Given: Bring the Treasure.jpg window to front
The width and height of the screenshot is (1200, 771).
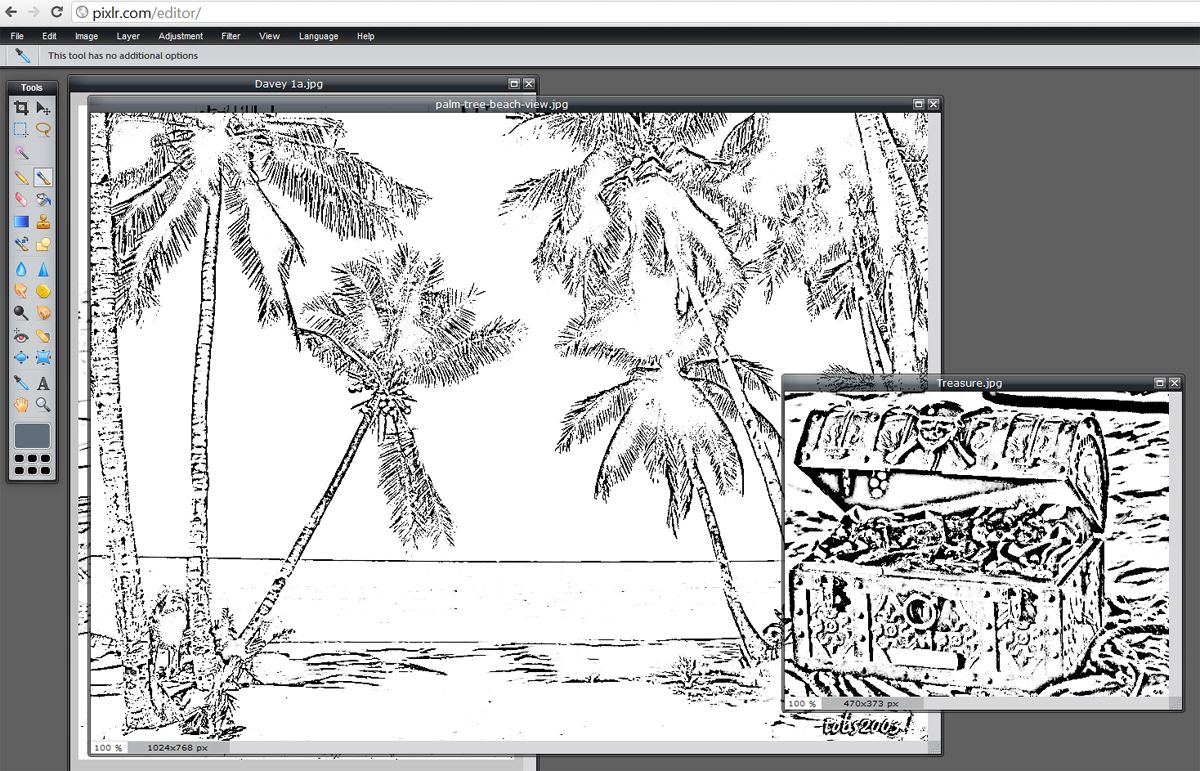Looking at the screenshot, I should coord(970,383).
